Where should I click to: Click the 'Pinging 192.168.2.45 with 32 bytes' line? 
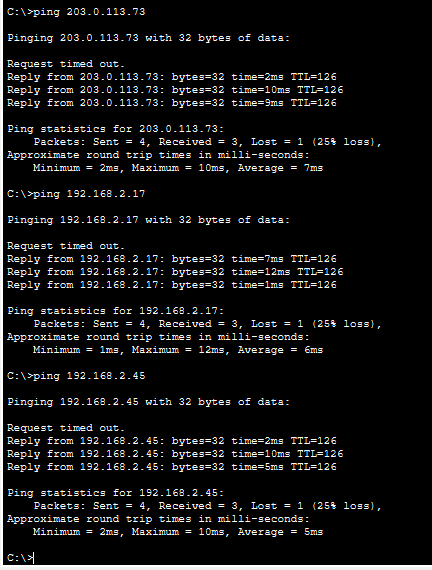[x=149, y=402]
